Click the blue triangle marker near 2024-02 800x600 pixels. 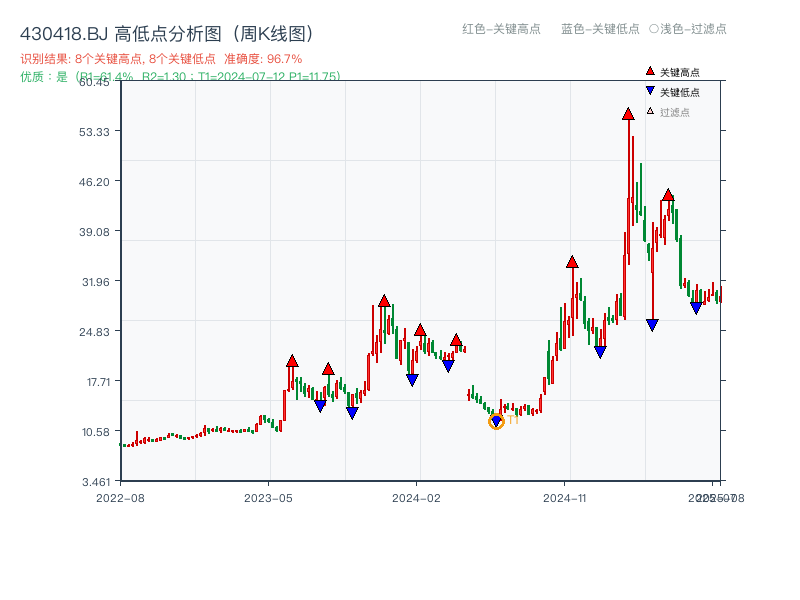(x=412, y=378)
